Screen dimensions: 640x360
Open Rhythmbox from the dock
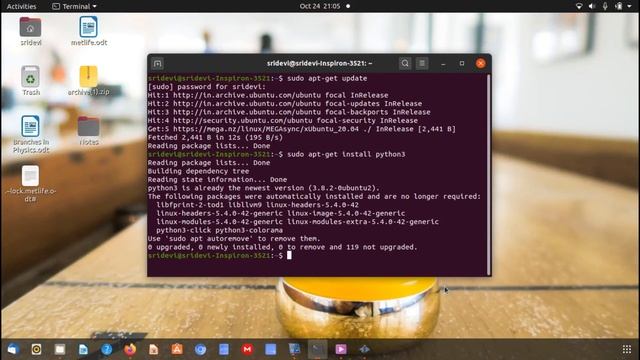pos(36,349)
